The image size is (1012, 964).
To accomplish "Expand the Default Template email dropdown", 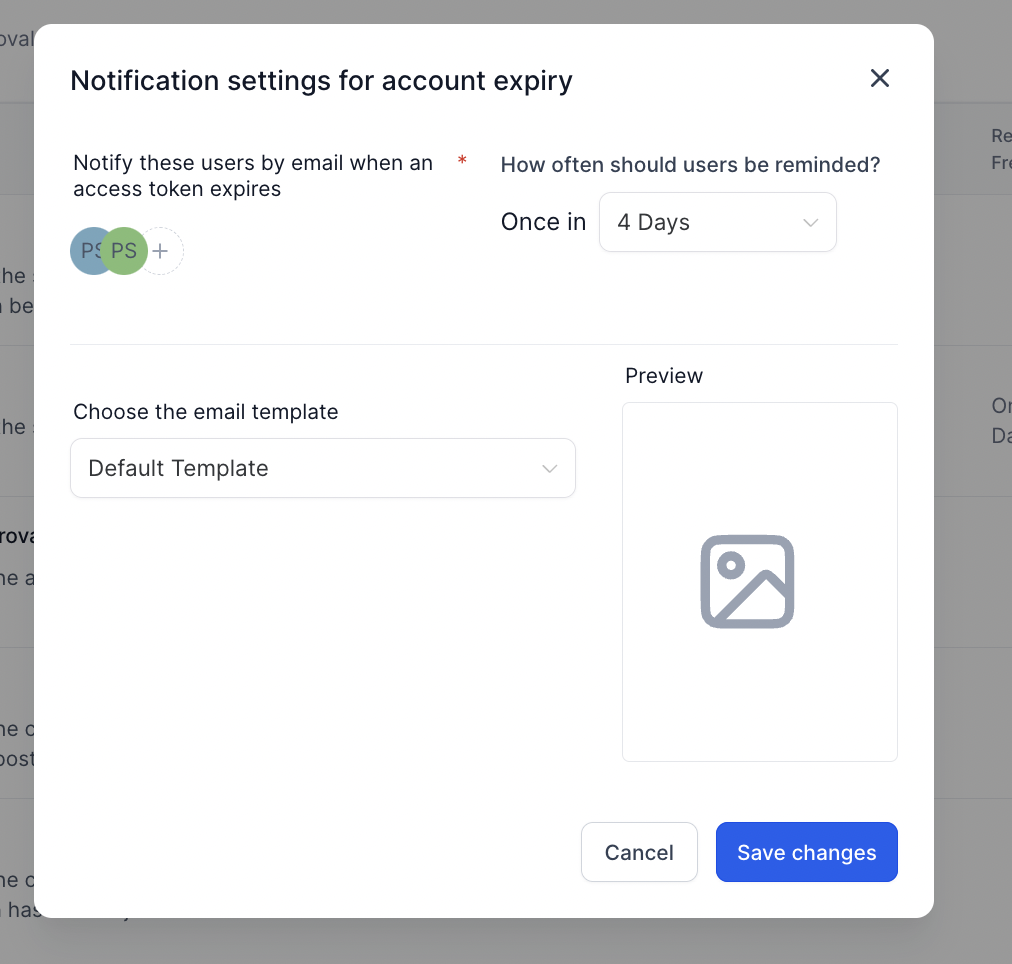I will click(322, 468).
